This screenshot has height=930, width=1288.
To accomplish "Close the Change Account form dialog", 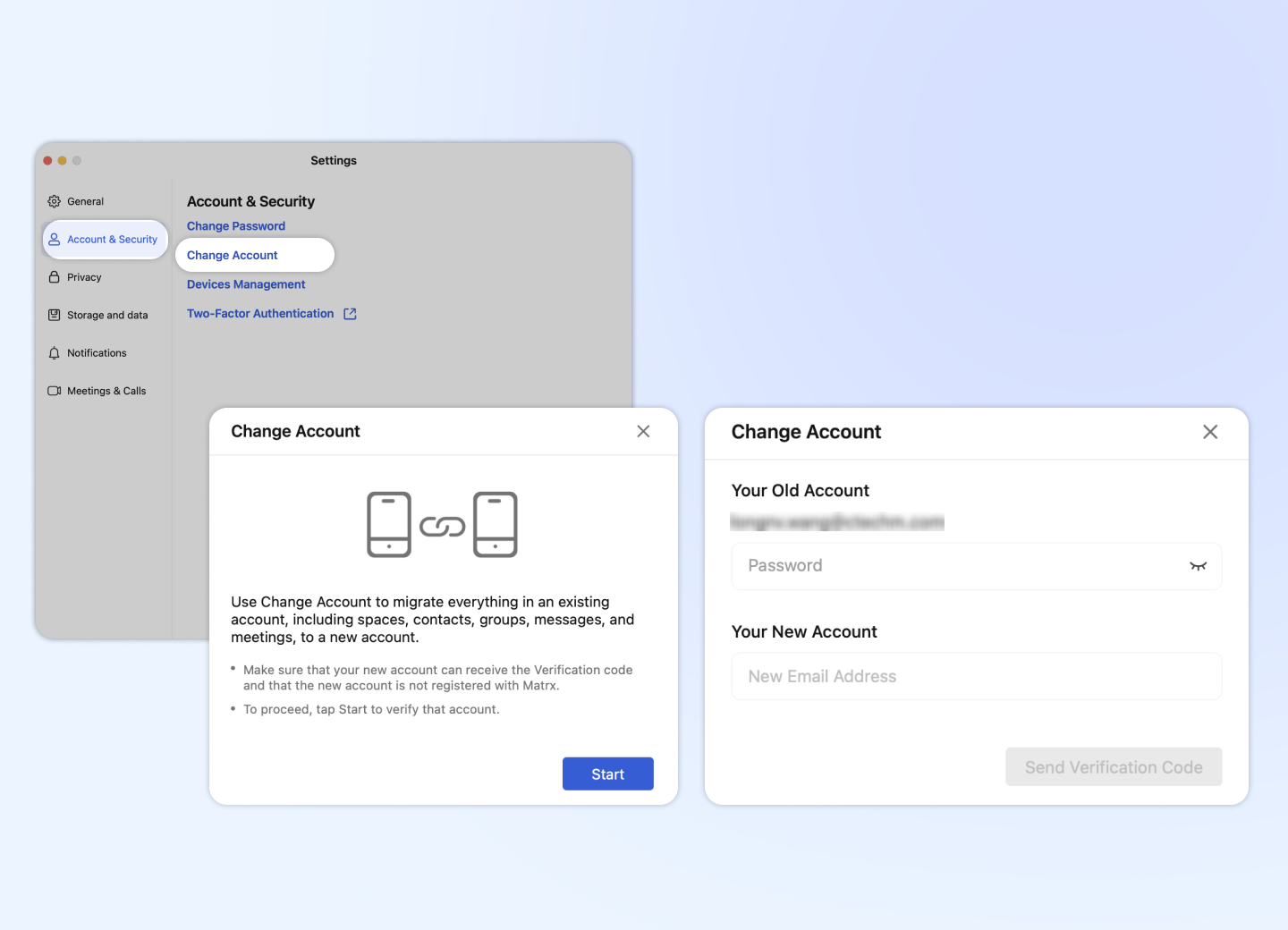I will point(1210,432).
